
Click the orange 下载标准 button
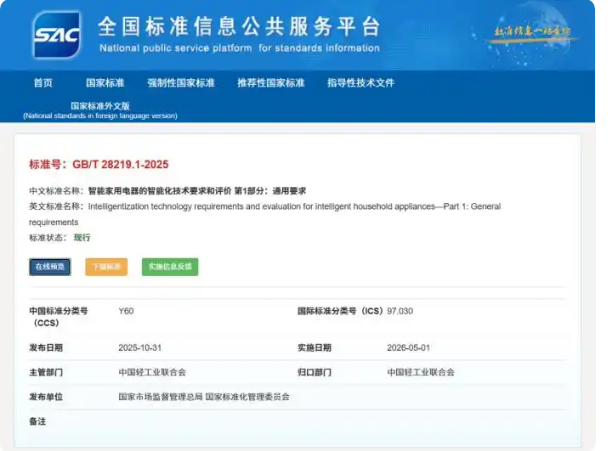tap(106, 267)
